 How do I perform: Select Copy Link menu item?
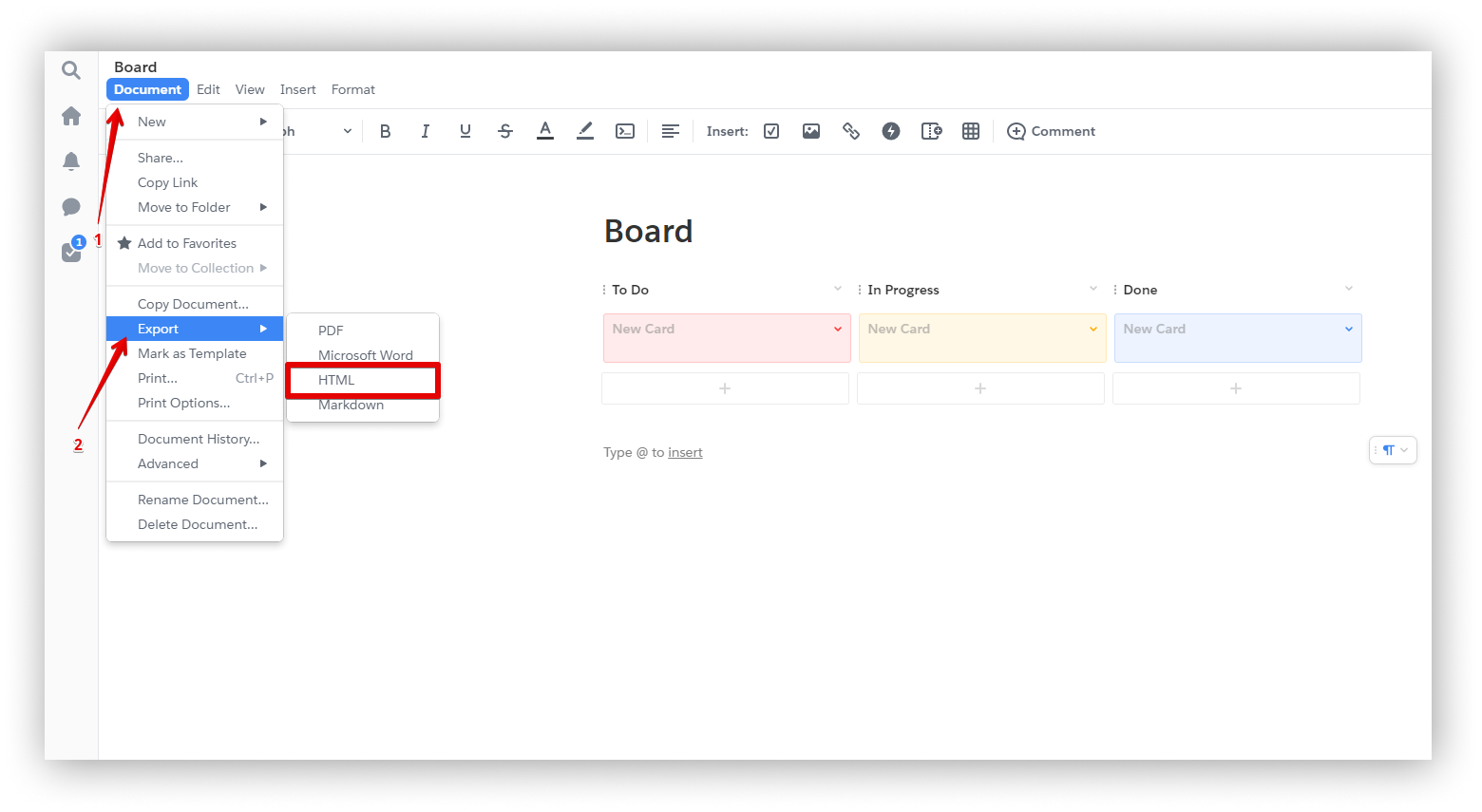(x=195, y=182)
